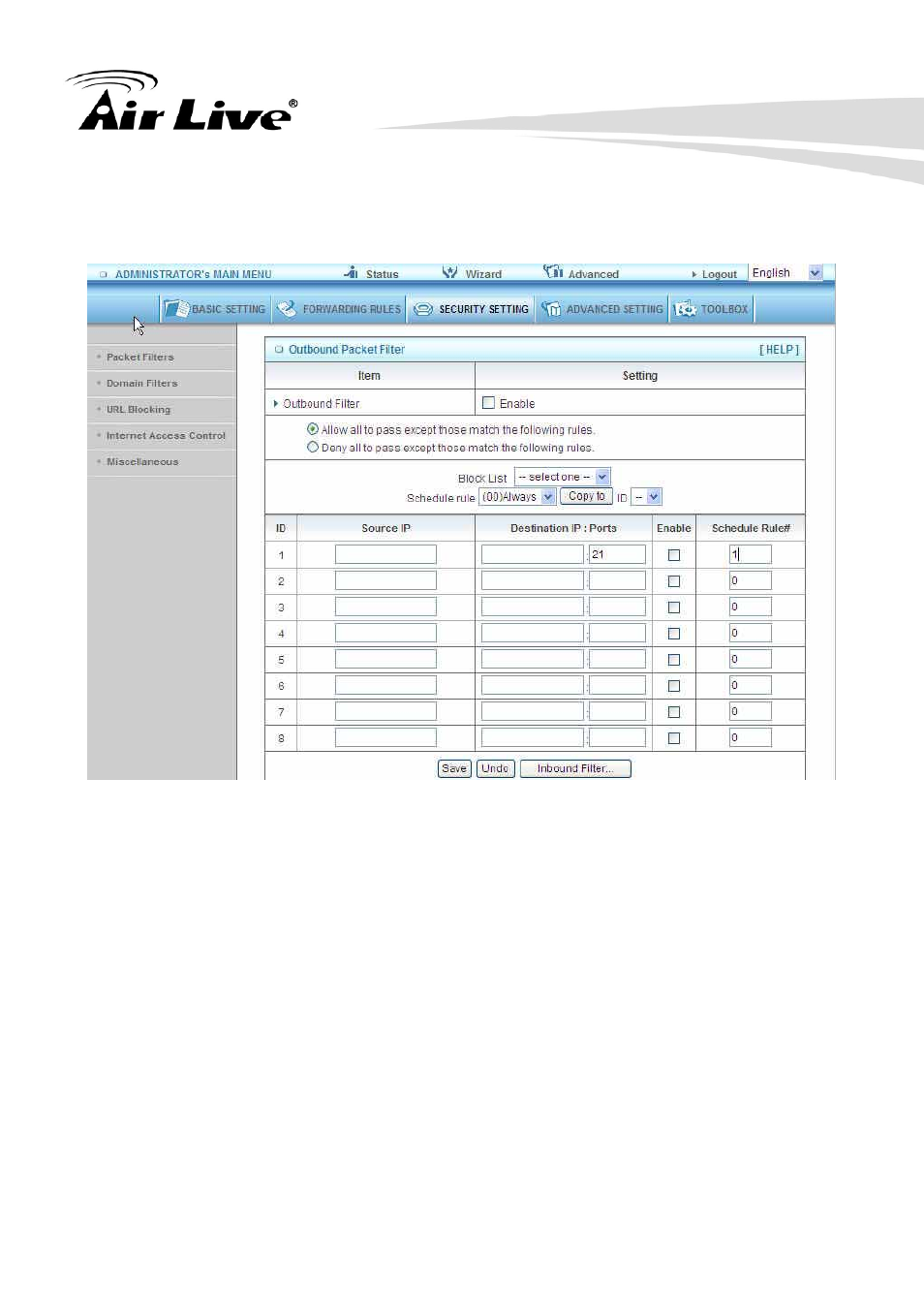Click the AirLive logo
Viewport: 924px width, 1308px height.
click(182, 101)
